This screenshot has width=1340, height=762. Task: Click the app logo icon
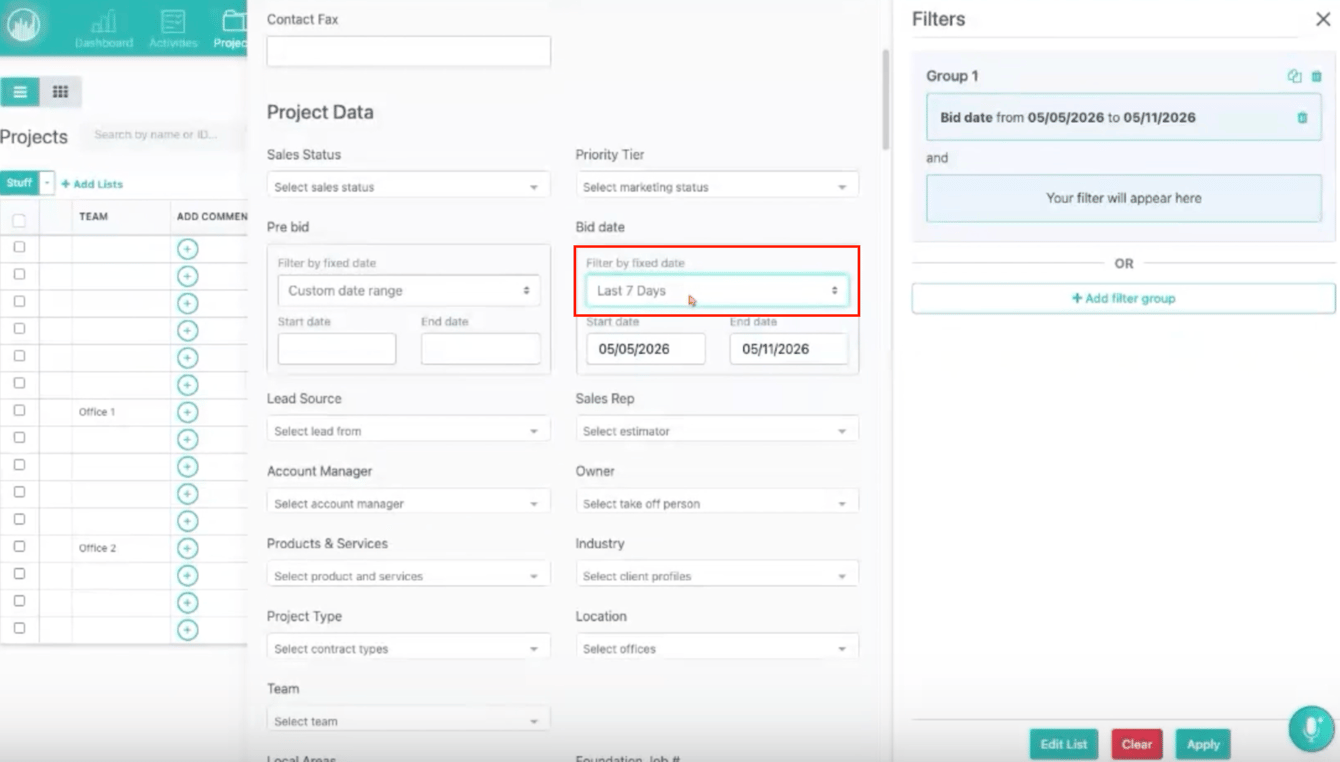coord(24,24)
